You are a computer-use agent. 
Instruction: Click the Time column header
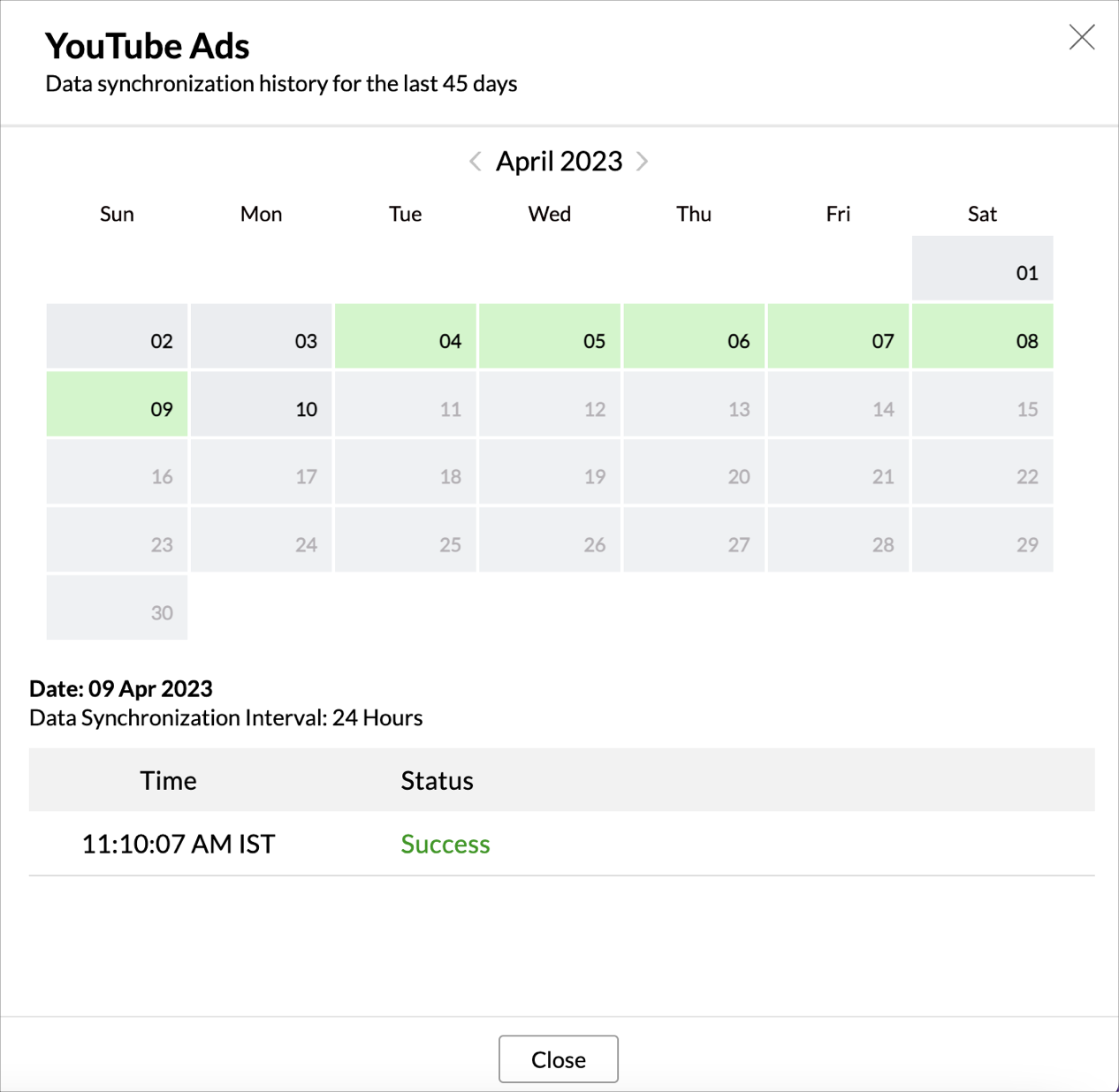(x=168, y=780)
